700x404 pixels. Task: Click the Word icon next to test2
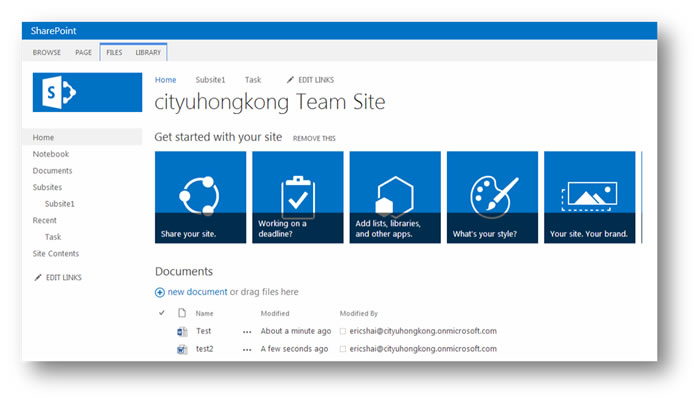pos(182,349)
